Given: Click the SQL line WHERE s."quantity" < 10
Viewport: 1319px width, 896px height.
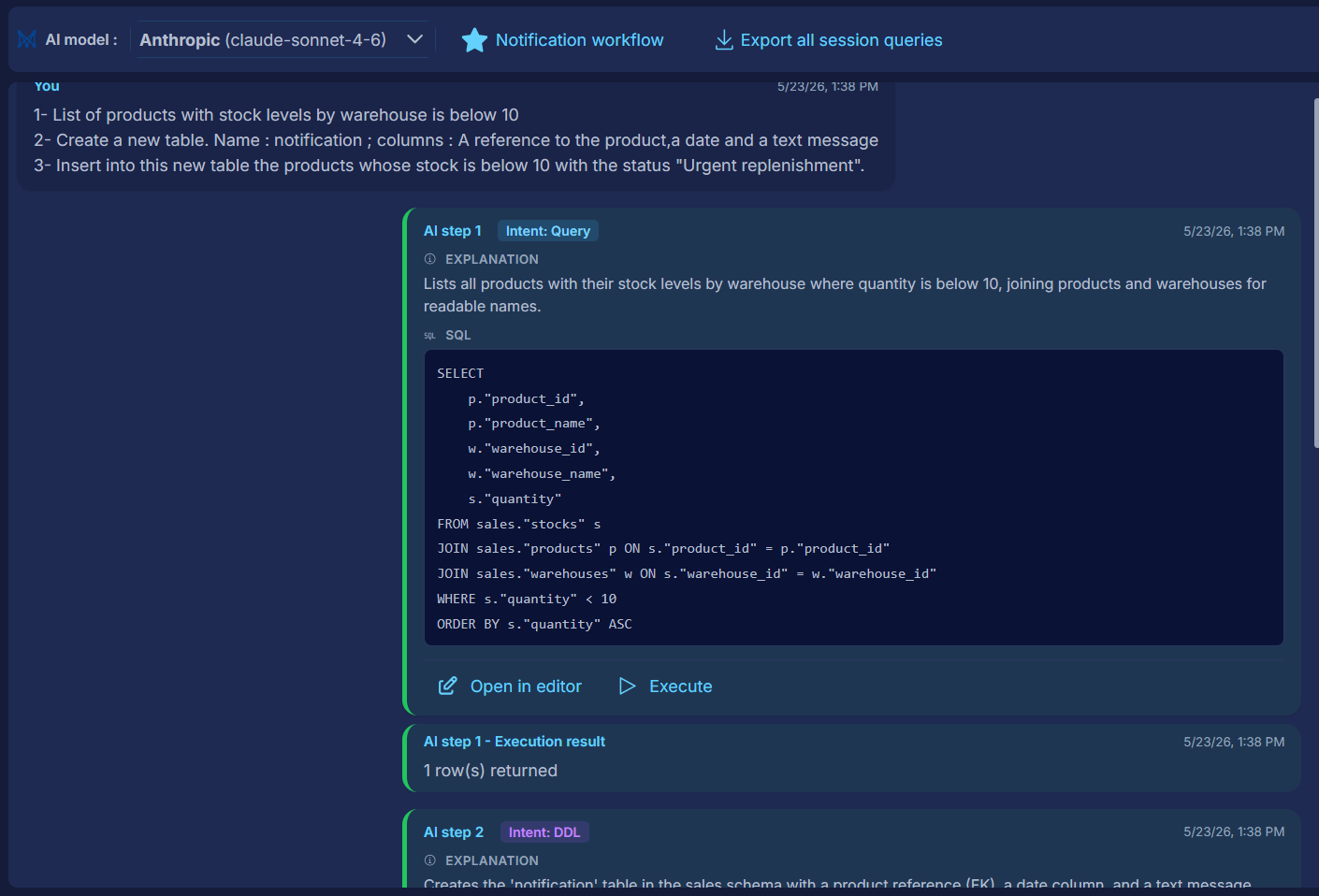Looking at the screenshot, I should (527, 600).
